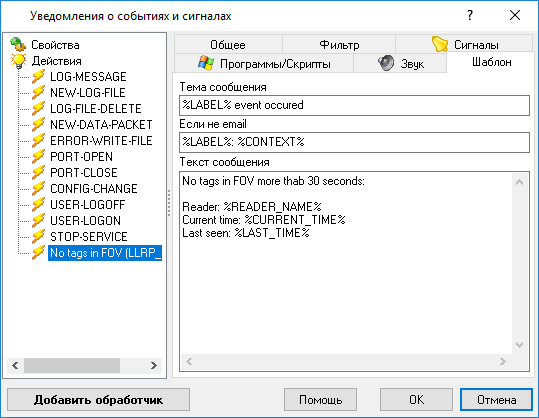Viewport: 539px width, 418px height.
Task: Click the Действия lightbulb icon
Action: coord(18,61)
